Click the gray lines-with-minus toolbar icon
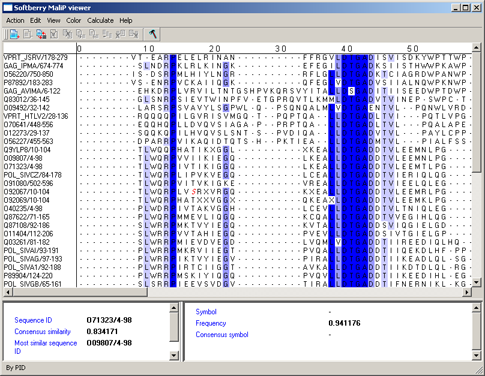This screenshot has width=485, height=376. [107, 34]
